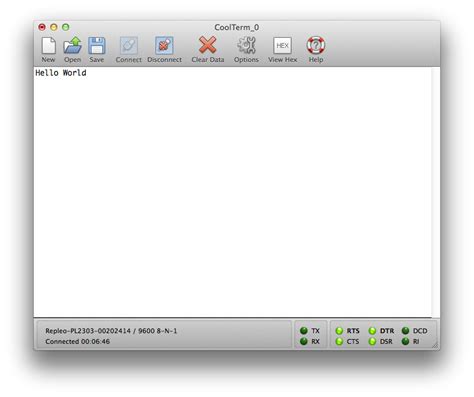Click the DCD status LED
The image size is (474, 397).
[405, 330]
